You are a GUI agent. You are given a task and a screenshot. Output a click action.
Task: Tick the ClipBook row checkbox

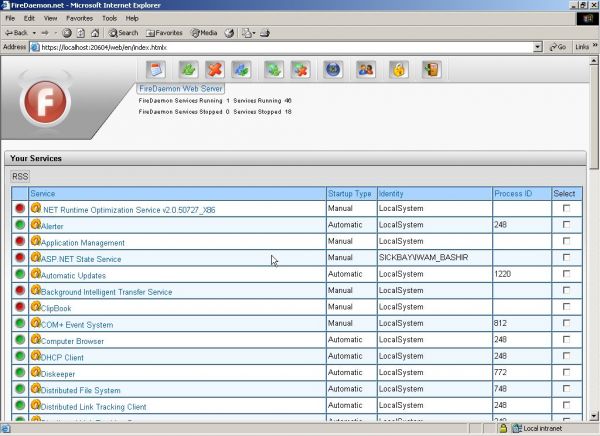coord(566,307)
